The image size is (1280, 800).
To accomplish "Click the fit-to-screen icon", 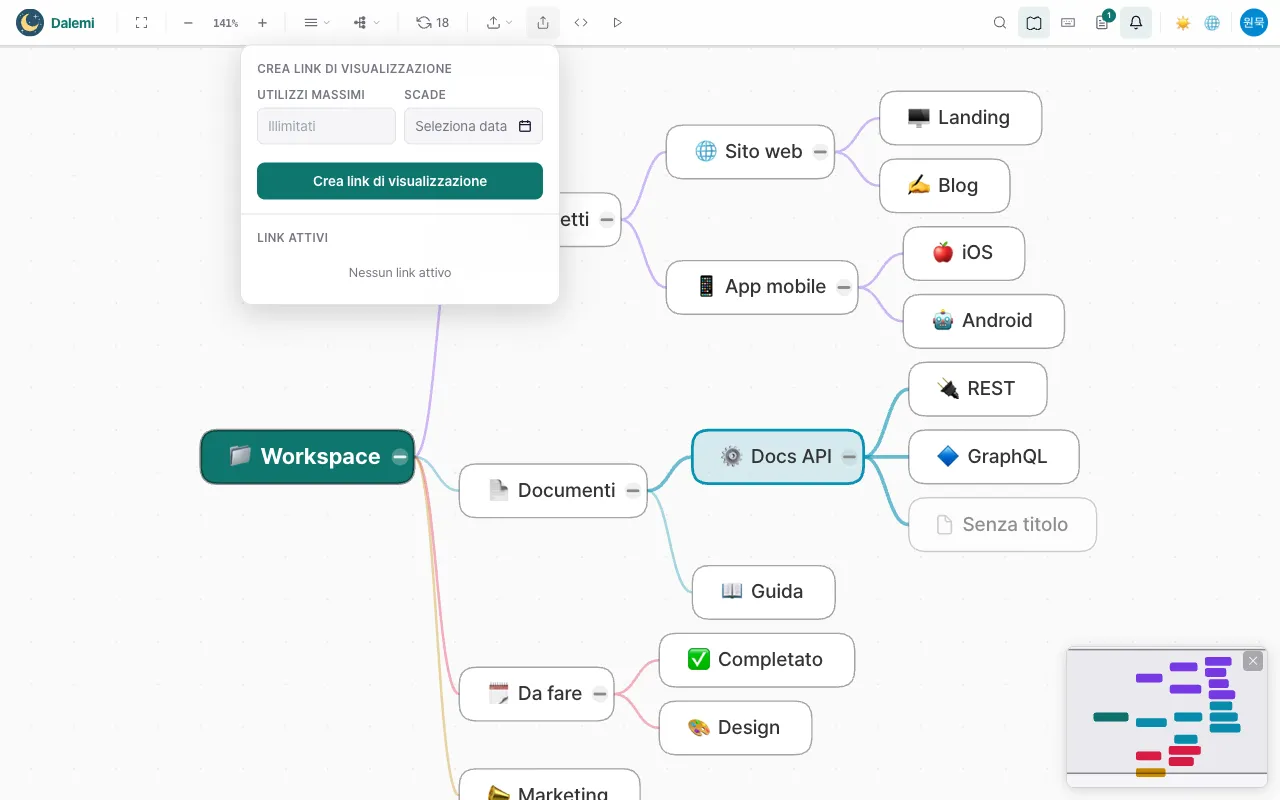I will pos(141,22).
